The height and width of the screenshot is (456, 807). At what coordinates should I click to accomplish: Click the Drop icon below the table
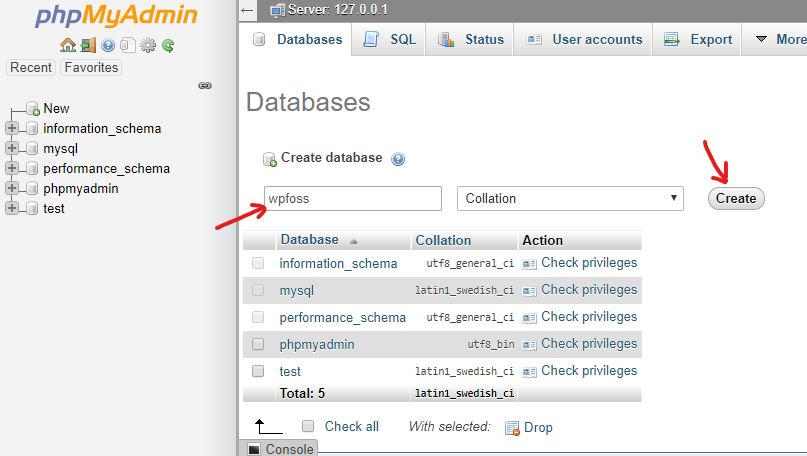point(513,428)
